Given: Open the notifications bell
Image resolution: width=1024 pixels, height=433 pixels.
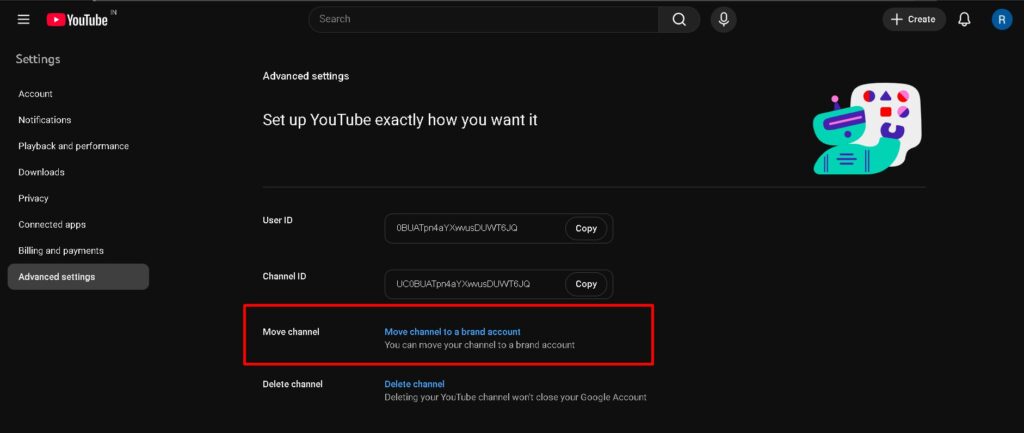Looking at the screenshot, I should [x=964, y=20].
